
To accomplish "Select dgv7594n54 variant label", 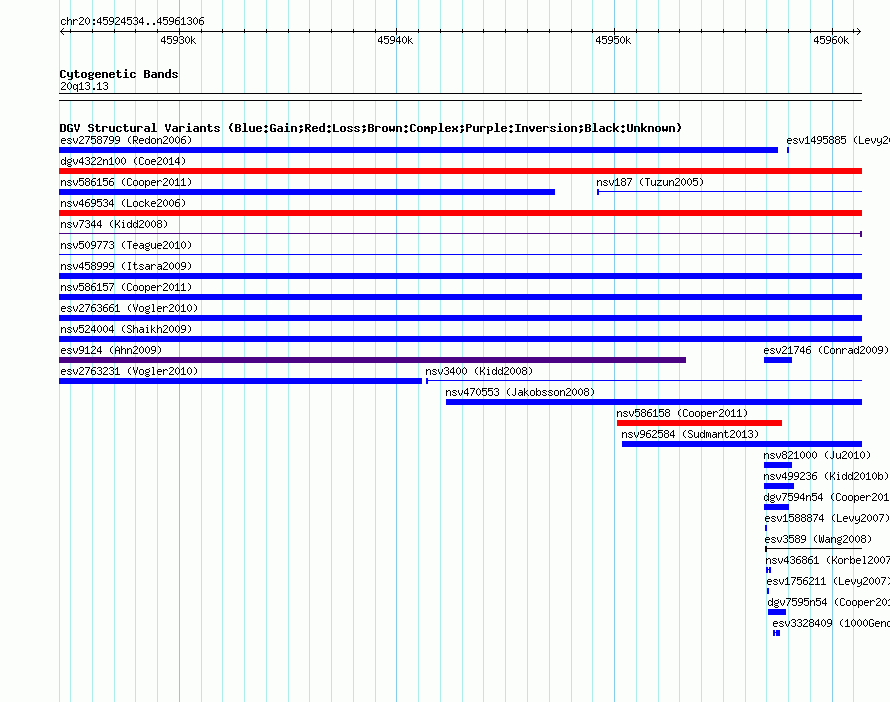I will [826, 497].
